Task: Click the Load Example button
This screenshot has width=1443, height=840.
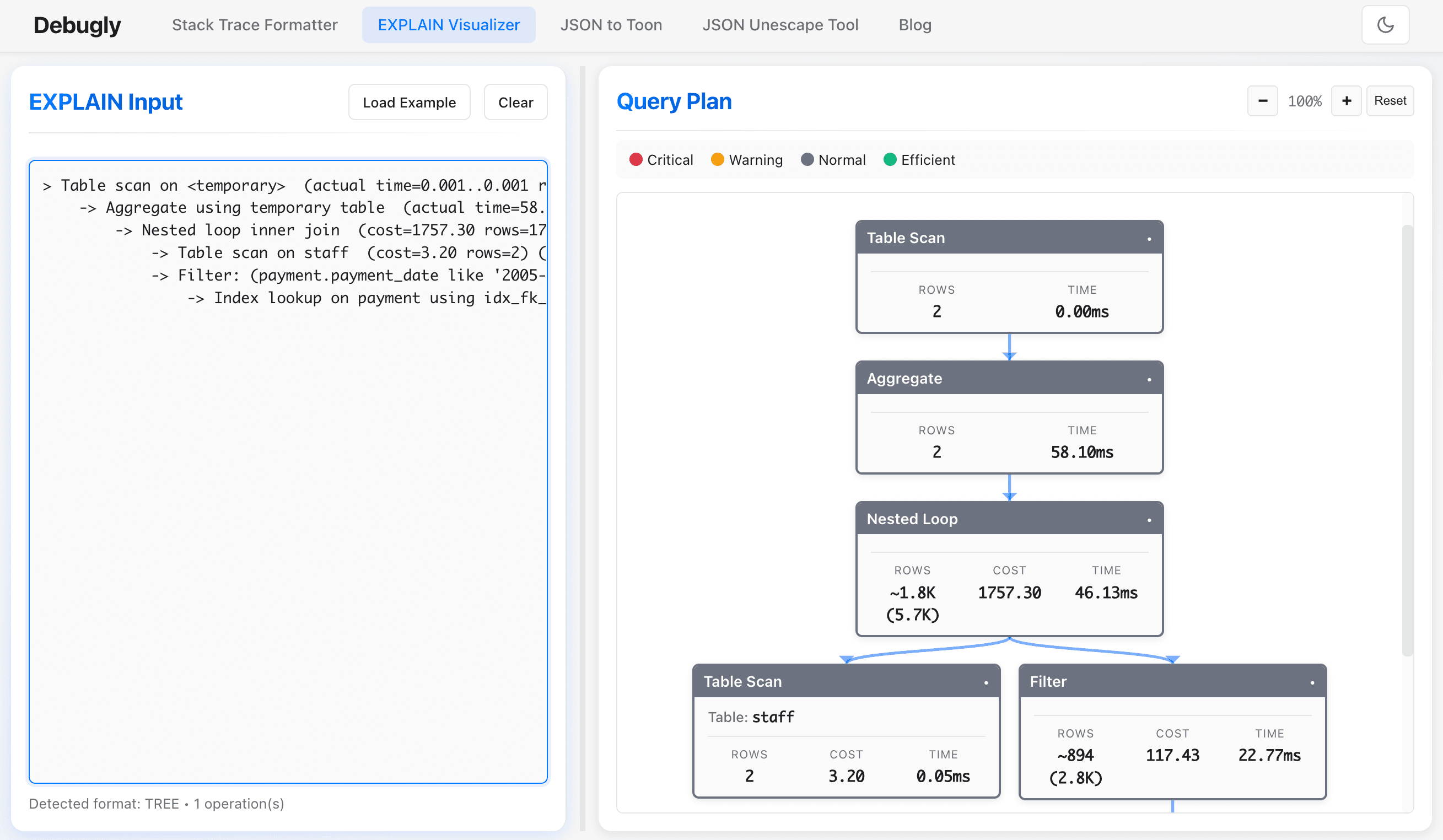Action: [409, 102]
